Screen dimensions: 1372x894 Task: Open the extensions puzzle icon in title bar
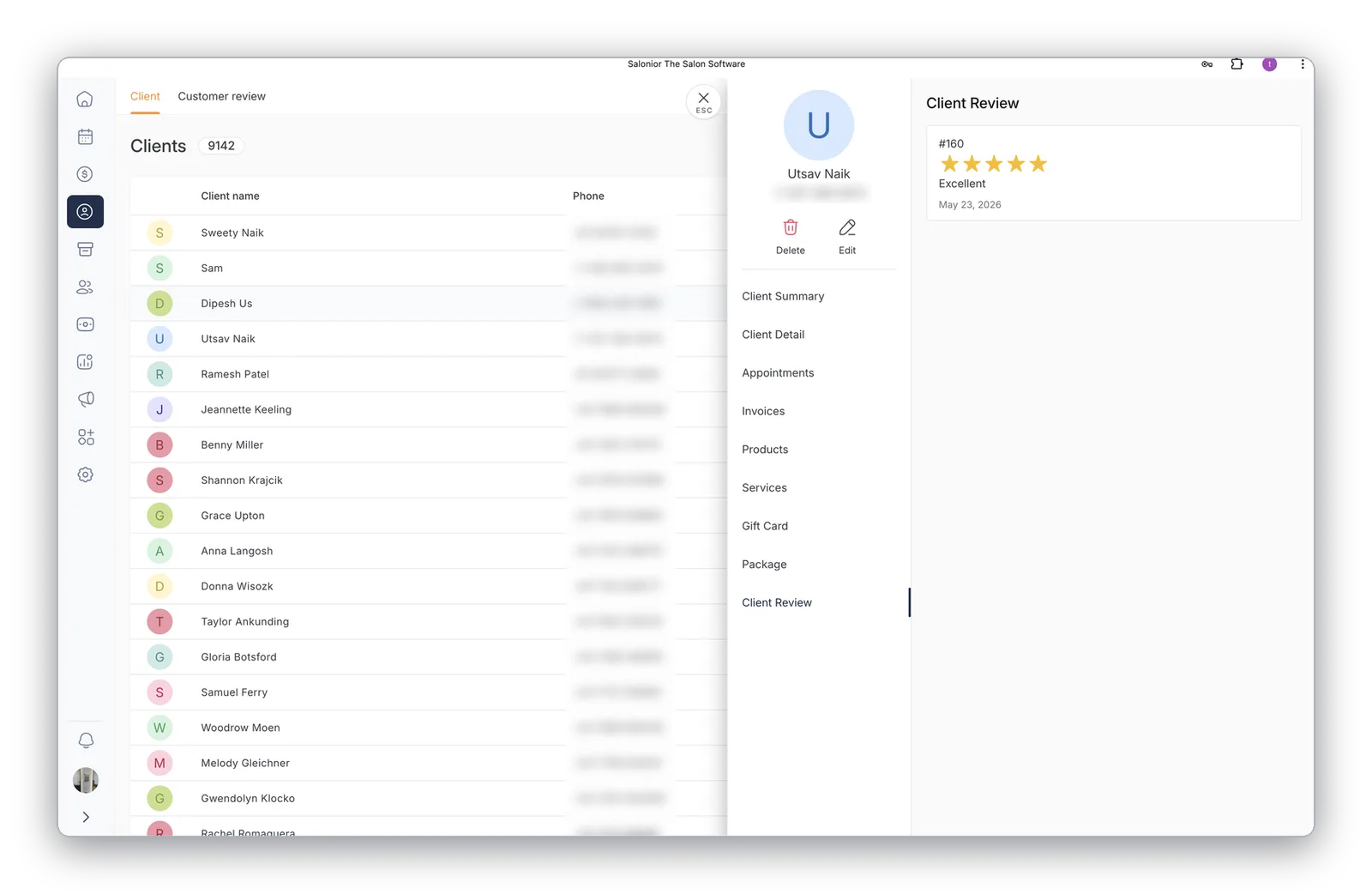click(1237, 64)
